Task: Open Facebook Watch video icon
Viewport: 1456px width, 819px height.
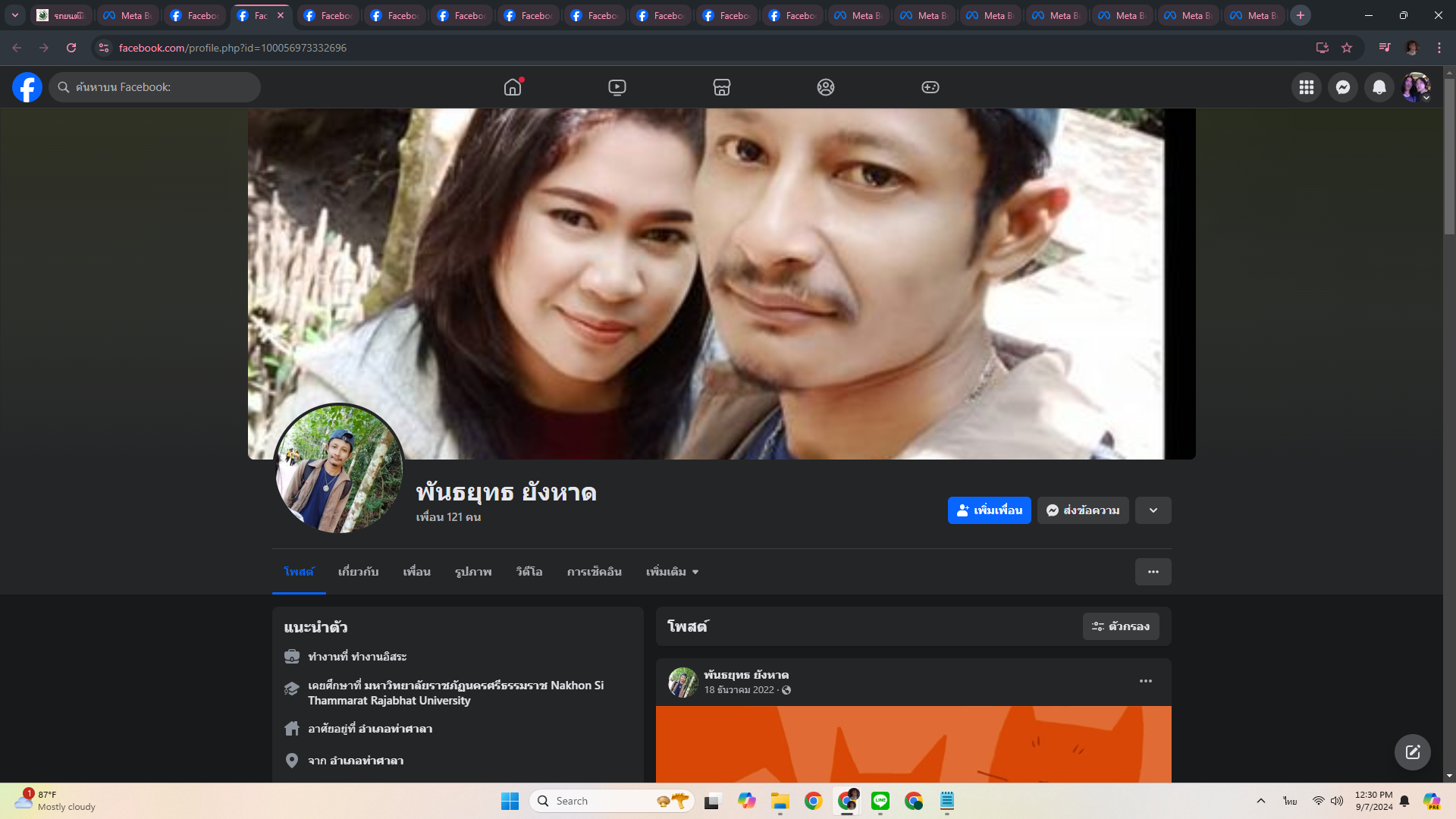Action: click(x=617, y=87)
